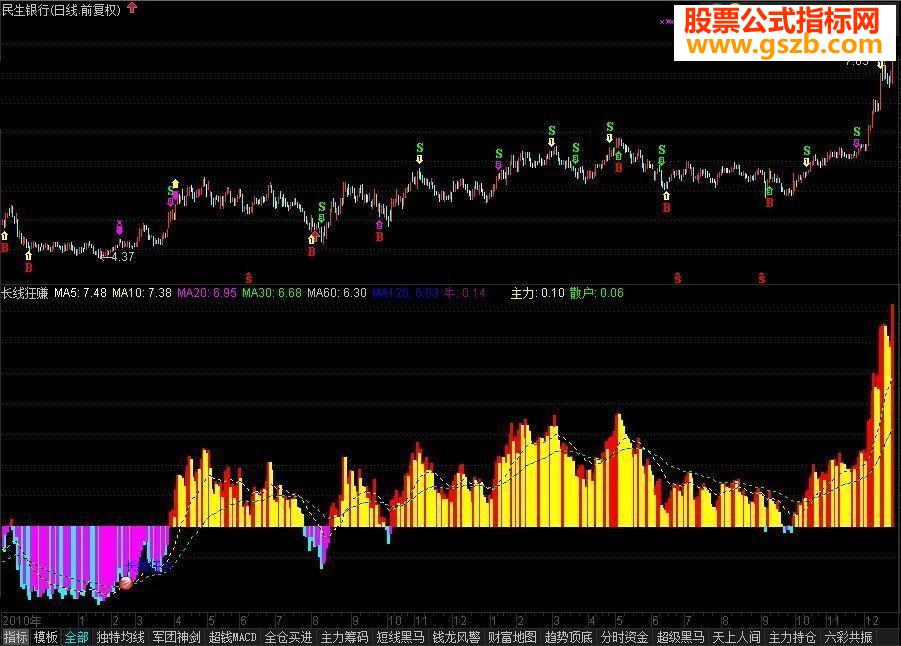901x646 pixels.
Task: Switch to the 军团神剑 indicator tab
Action: [x=176, y=637]
